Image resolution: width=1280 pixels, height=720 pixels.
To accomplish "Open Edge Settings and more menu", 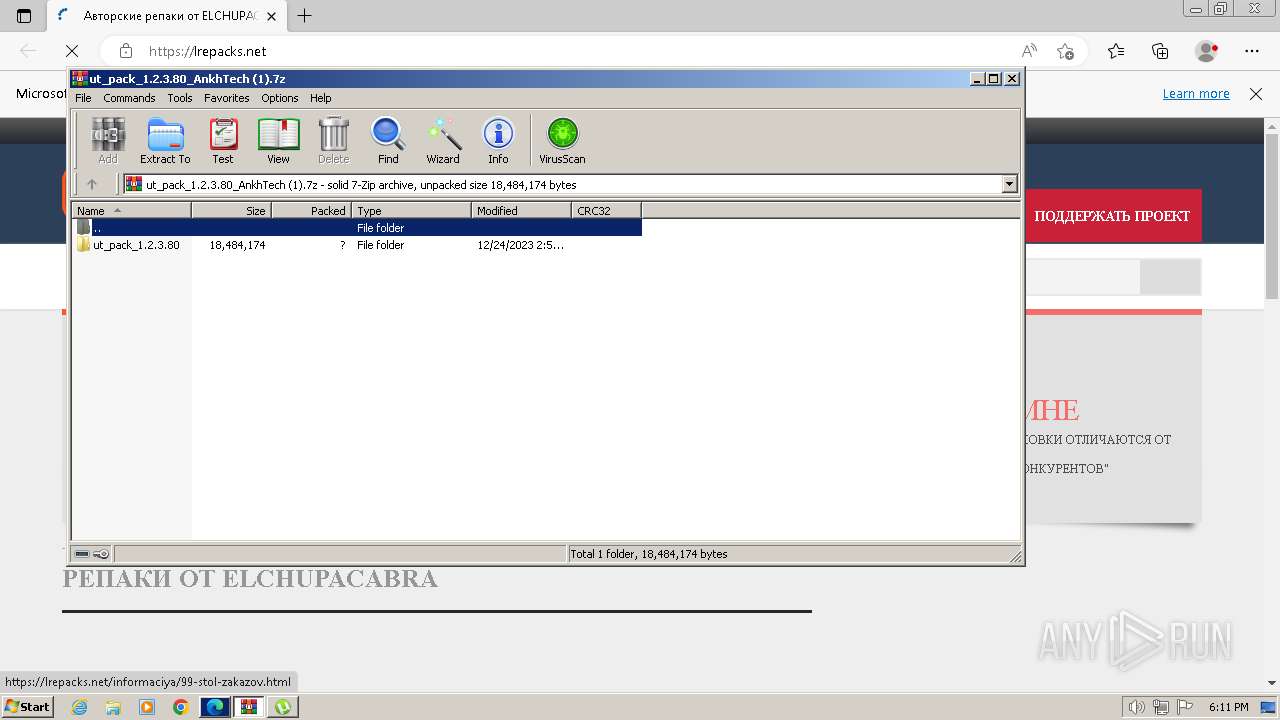I will (1252, 51).
